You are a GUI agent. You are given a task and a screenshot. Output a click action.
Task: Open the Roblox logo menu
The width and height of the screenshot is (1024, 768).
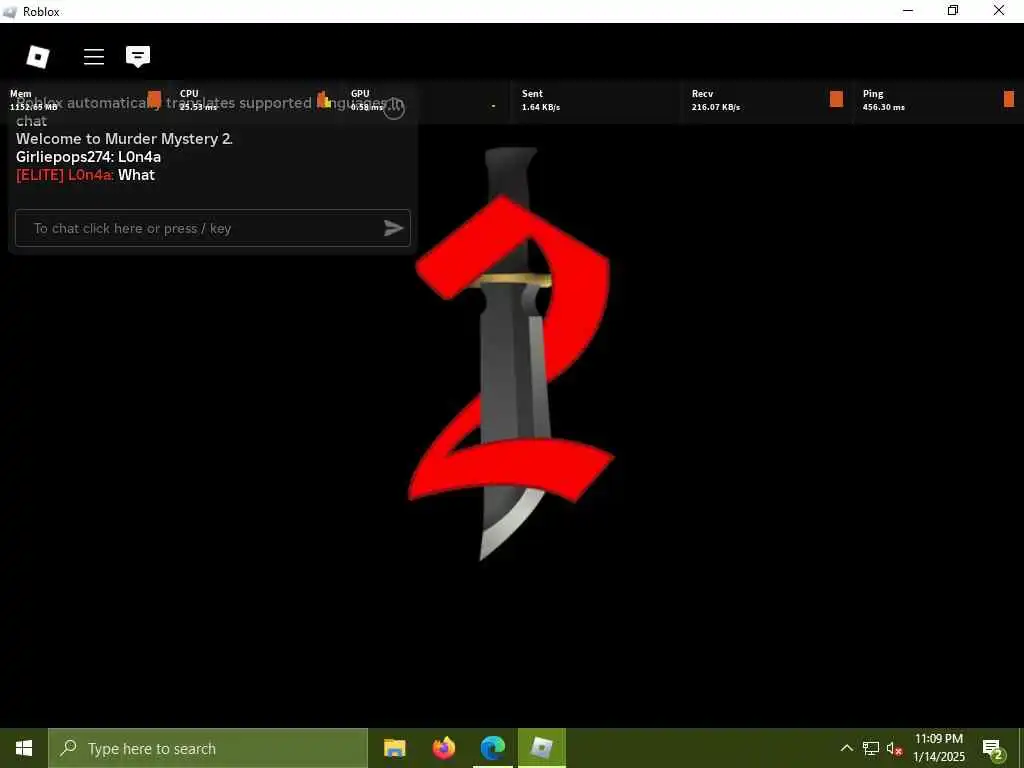coord(38,57)
